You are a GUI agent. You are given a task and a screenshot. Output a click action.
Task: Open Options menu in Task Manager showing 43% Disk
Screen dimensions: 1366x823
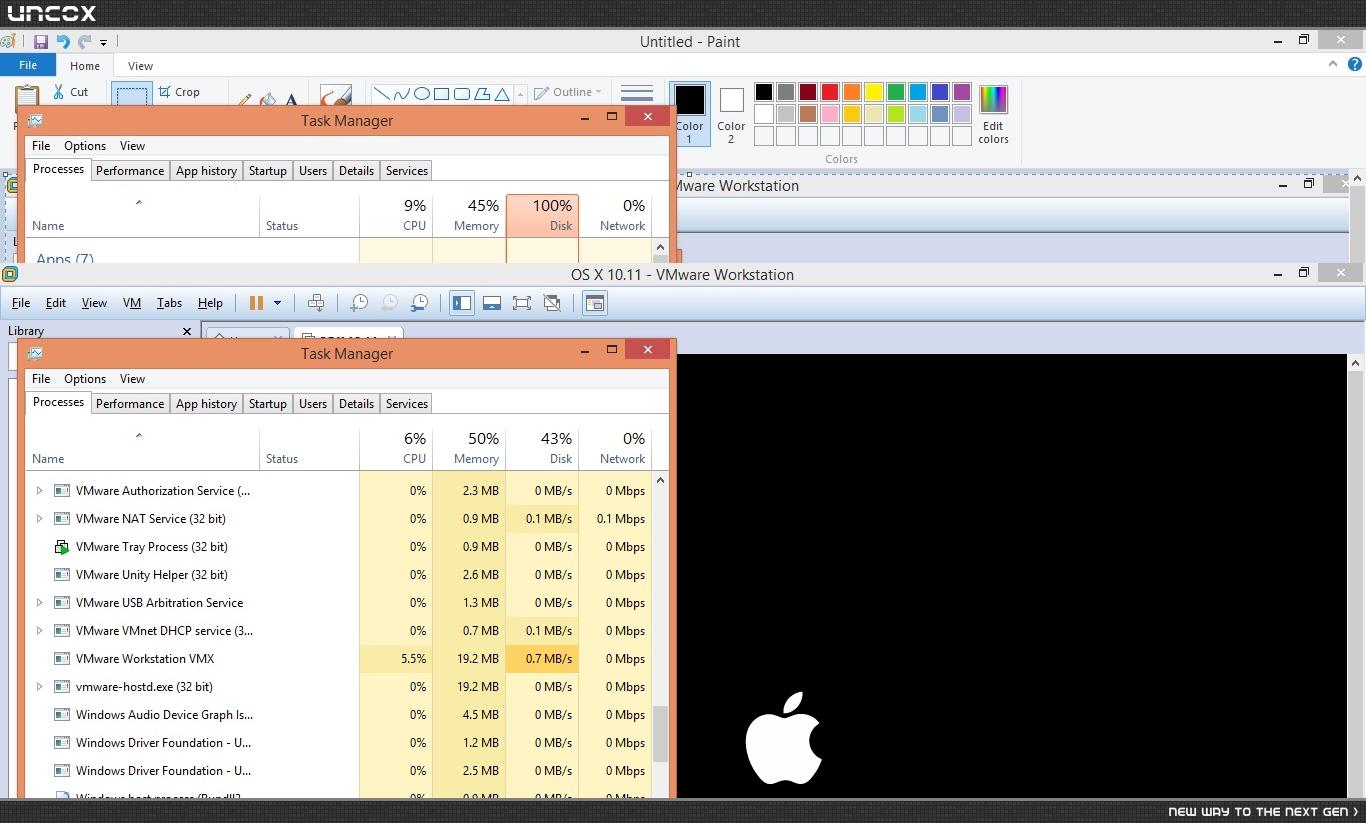[x=85, y=379]
